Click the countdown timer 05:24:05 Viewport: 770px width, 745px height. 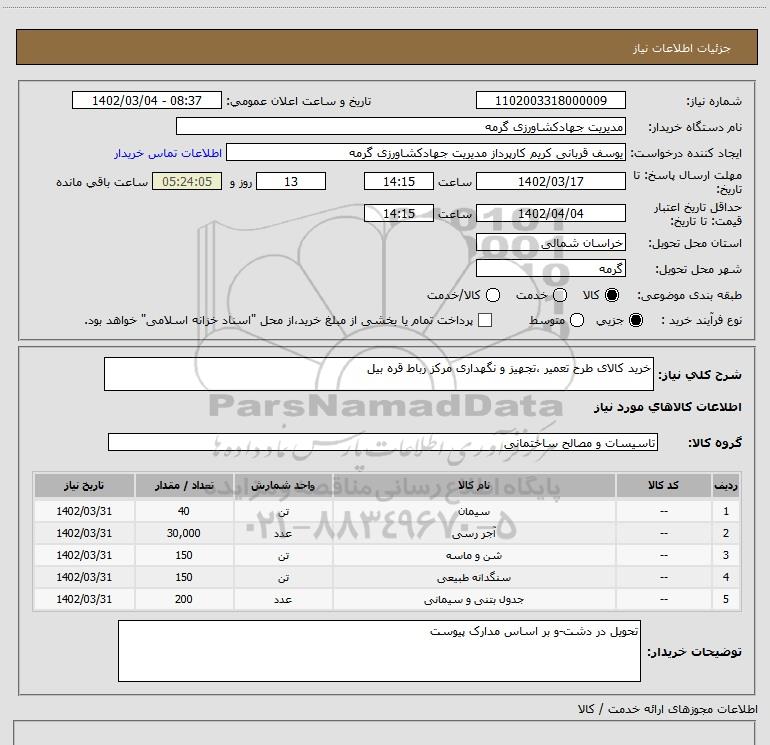click(x=187, y=181)
